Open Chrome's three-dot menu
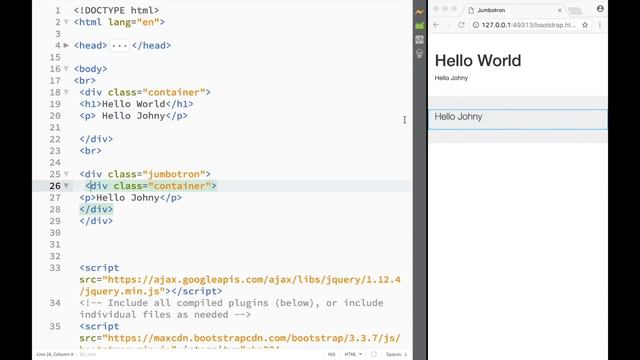Viewport: 640px width, 360px height. [600, 25]
